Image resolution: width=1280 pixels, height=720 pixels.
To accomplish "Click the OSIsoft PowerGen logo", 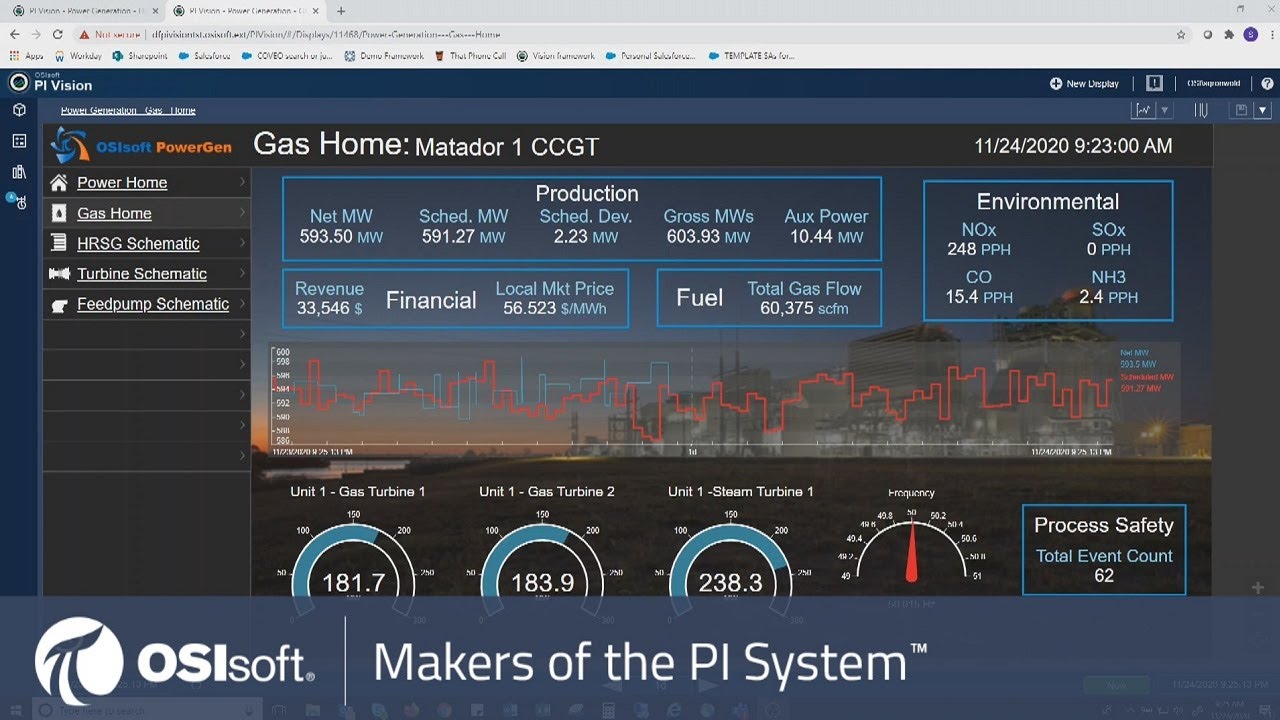I will tap(142, 146).
